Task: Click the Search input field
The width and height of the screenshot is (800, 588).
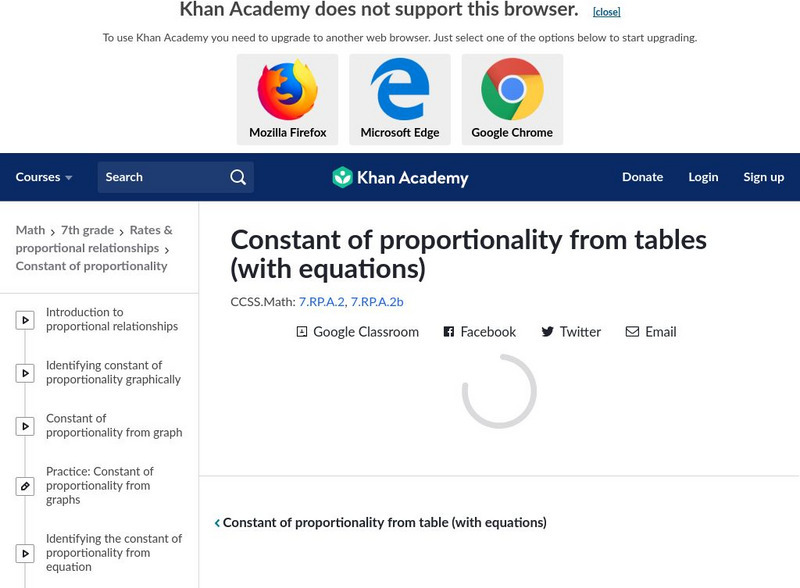Action: (160, 177)
